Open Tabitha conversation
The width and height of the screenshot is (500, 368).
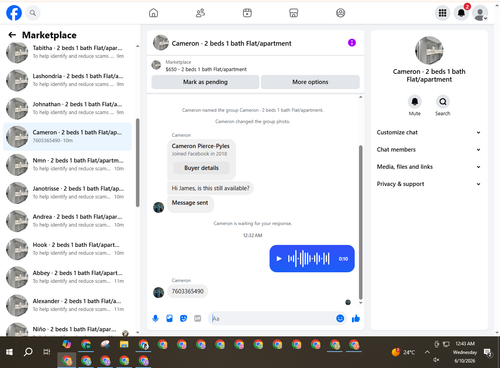(67, 52)
